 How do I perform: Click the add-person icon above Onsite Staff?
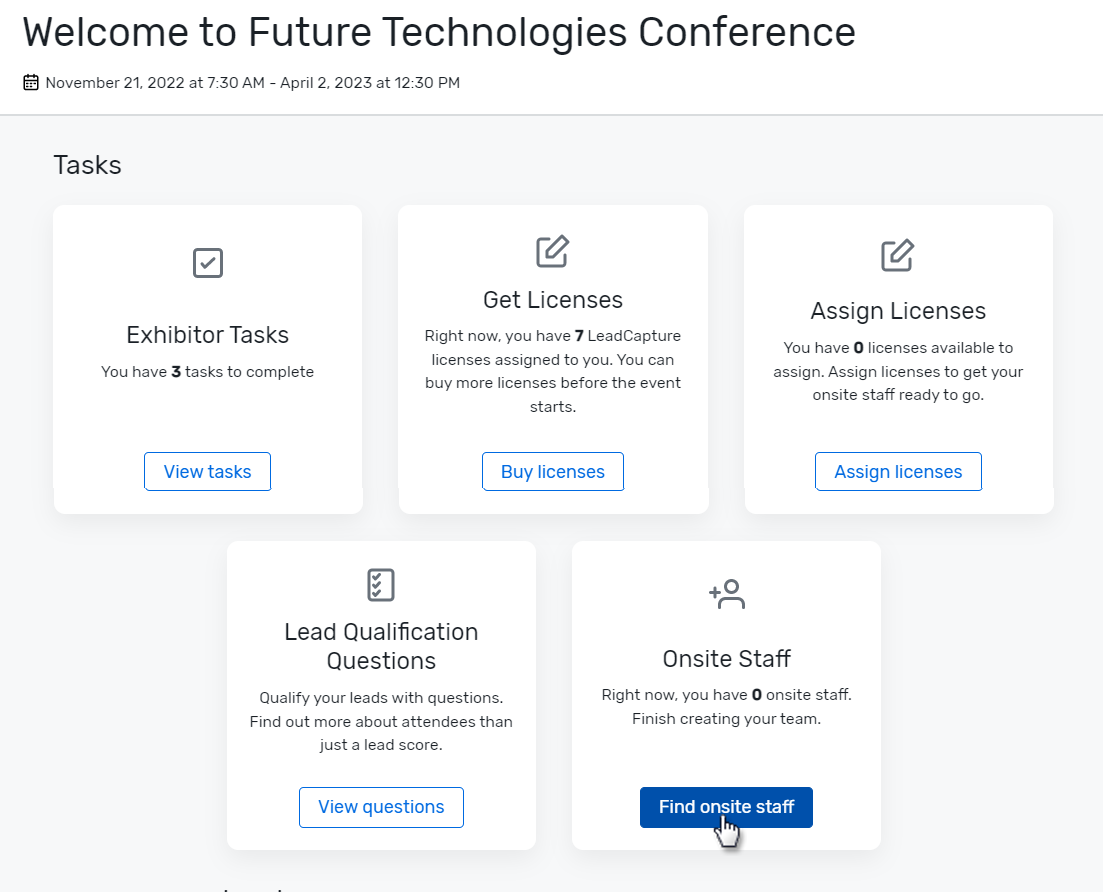tap(726, 594)
